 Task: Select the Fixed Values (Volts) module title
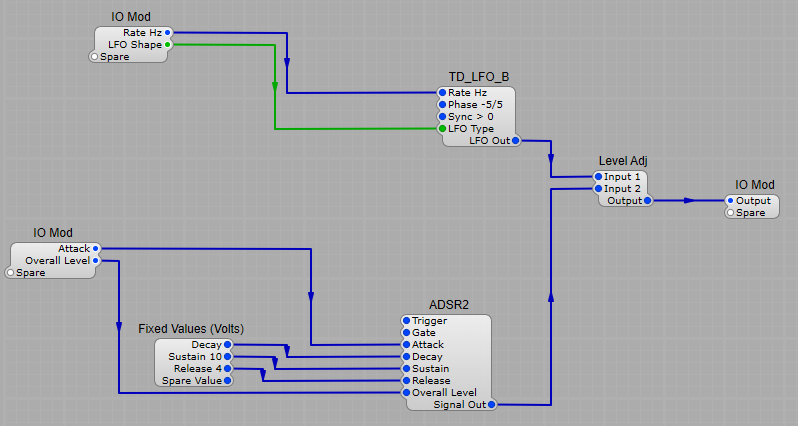191,329
